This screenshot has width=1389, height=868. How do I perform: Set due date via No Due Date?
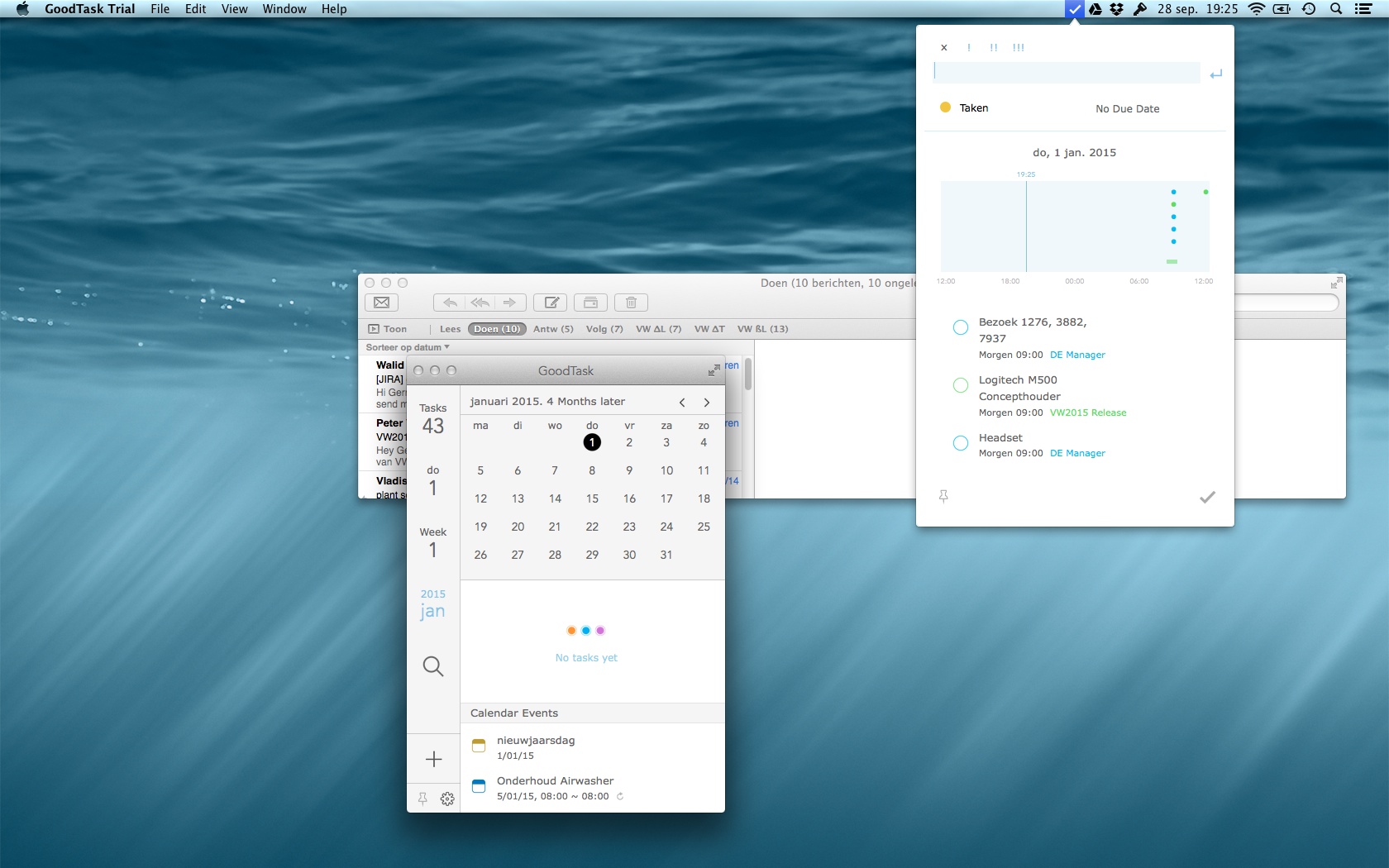point(1127,108)
